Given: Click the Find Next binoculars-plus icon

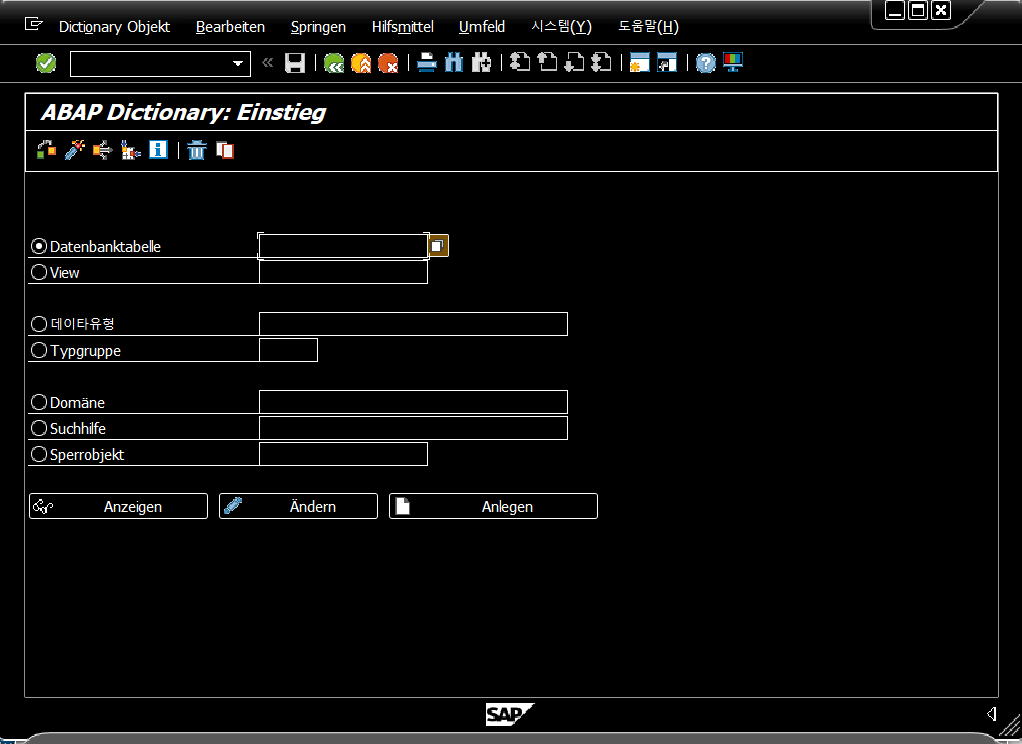Looking at the screenshot, I should pos(481,63).
